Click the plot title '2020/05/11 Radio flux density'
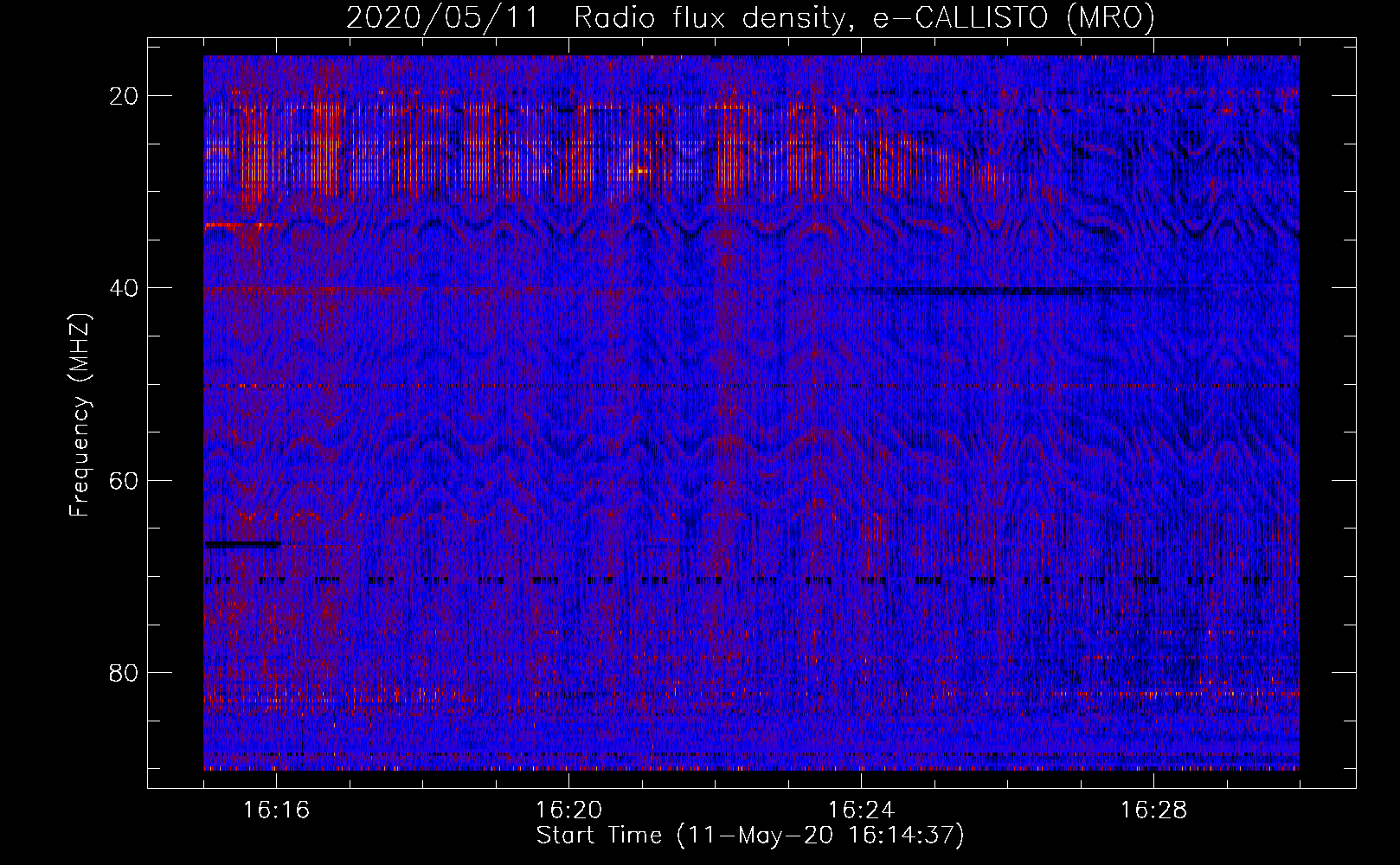1400x865 pixels. click(750, 17)
